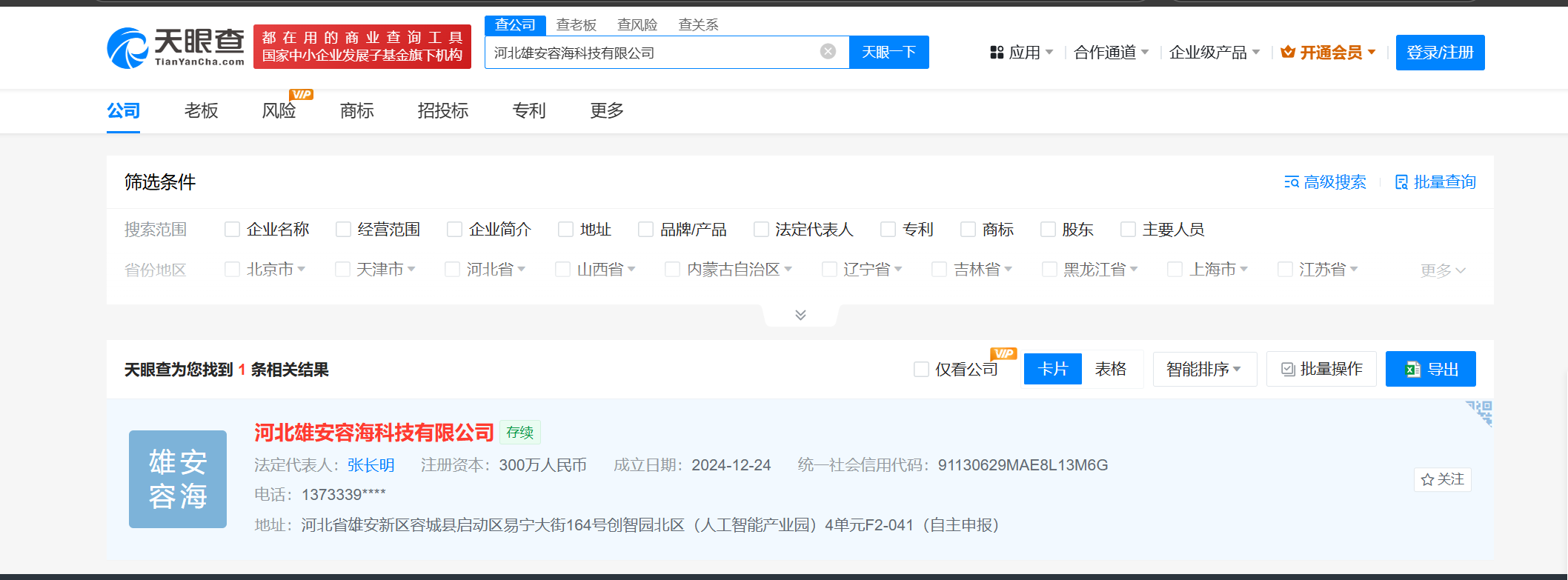Click the advanced search icon
Image resolution: width=1568 pixels, height=580 pixels.
(x=1292, y=182)
